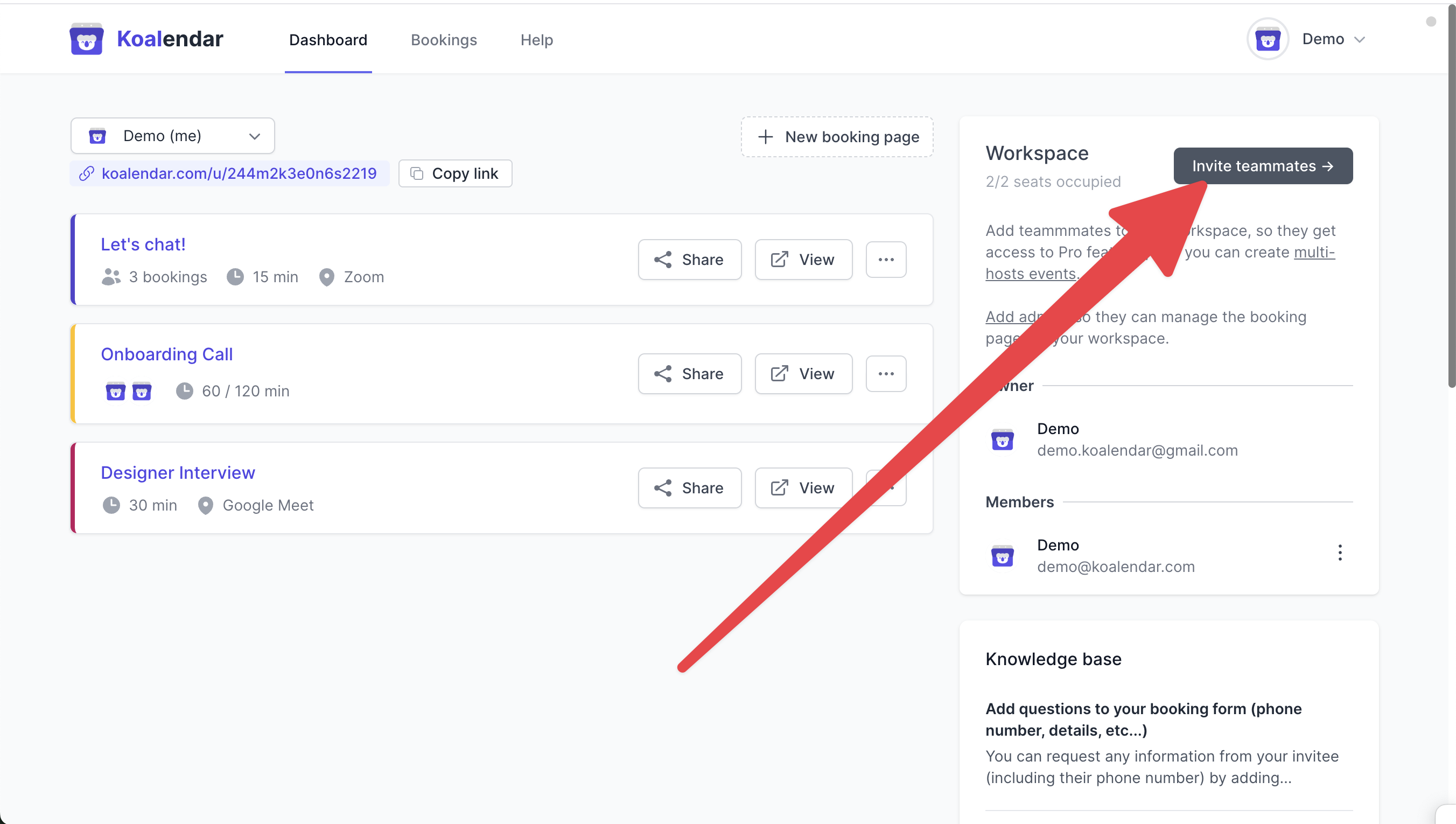Switch to the Dashboard tab
Image resolution: width=1456 pixels, height=824 pixels.
(x=328, y=40)
